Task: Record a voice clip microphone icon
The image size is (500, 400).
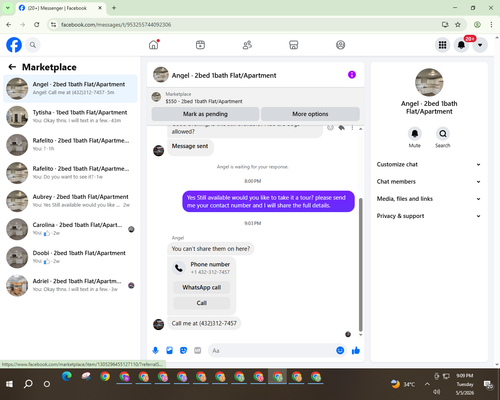Action: 155,350
